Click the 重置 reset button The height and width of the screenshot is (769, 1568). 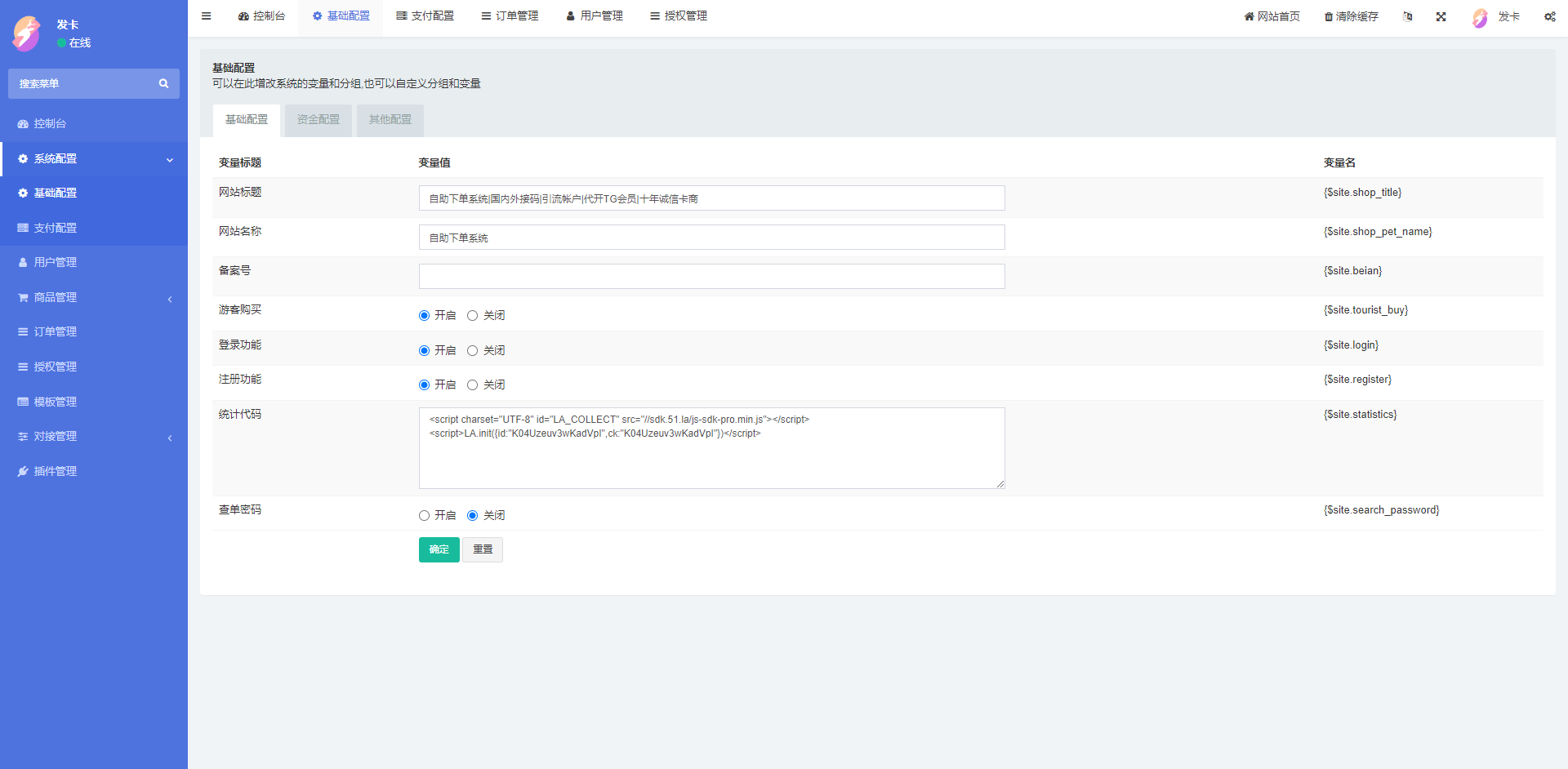tap(483, 549)
